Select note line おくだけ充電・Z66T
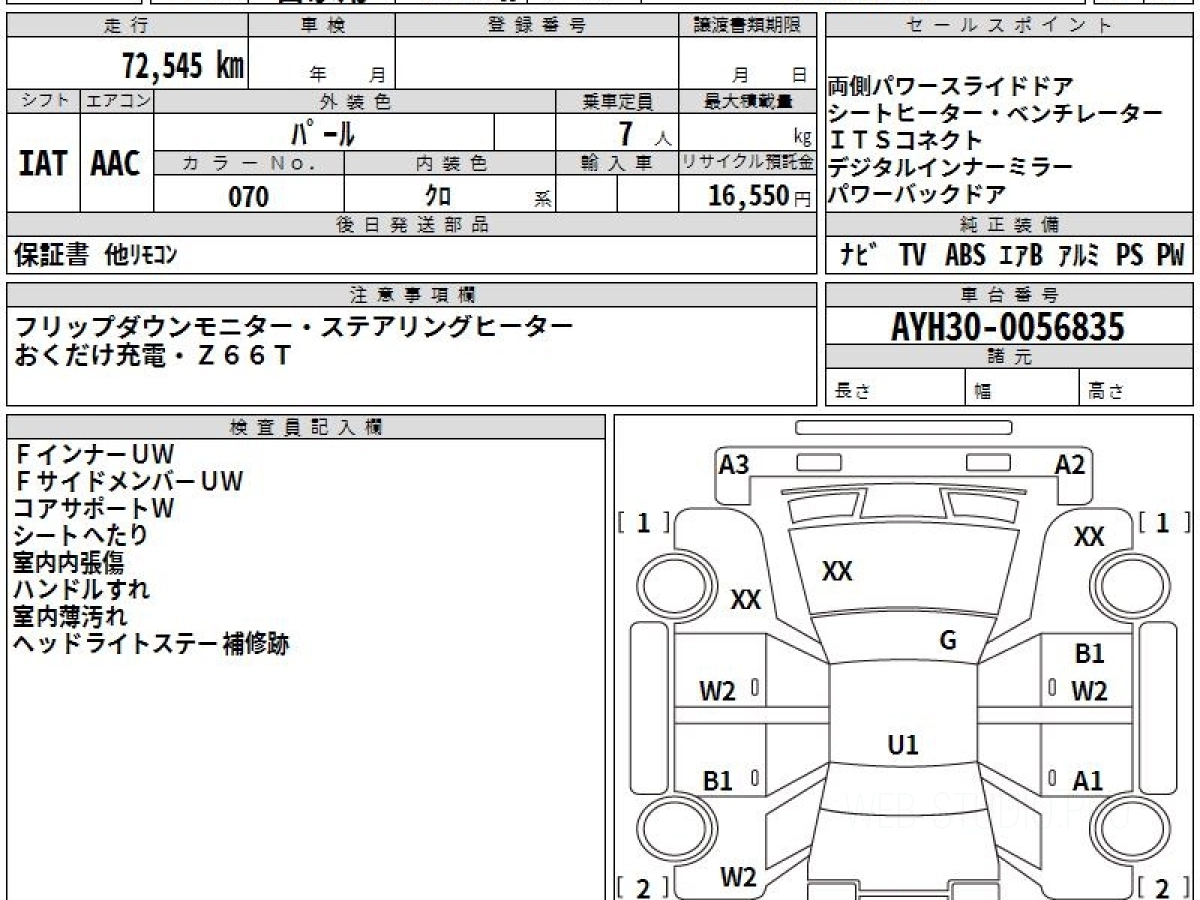The width and height of the screenshot is (1200, 900). tap(152, 355)
